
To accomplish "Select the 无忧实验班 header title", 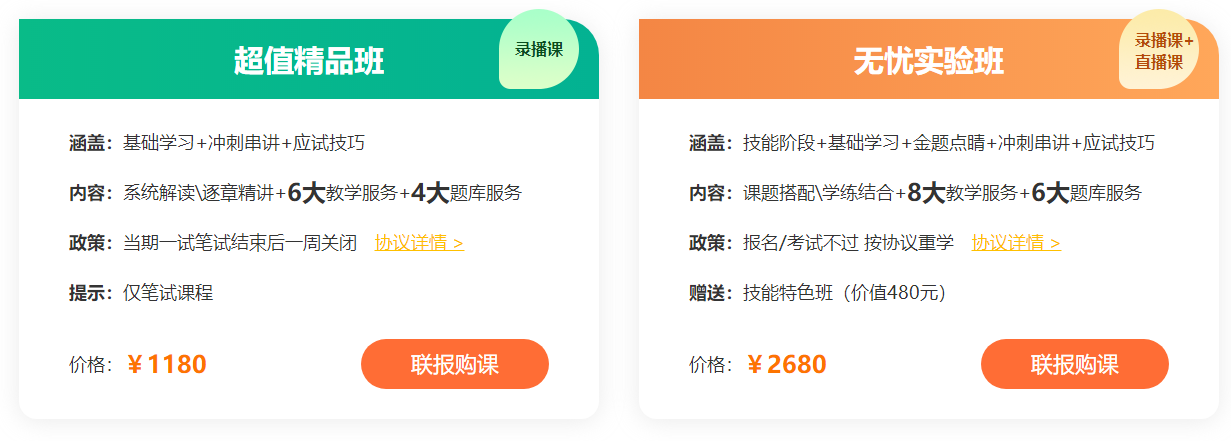I will tap(929, 61).
